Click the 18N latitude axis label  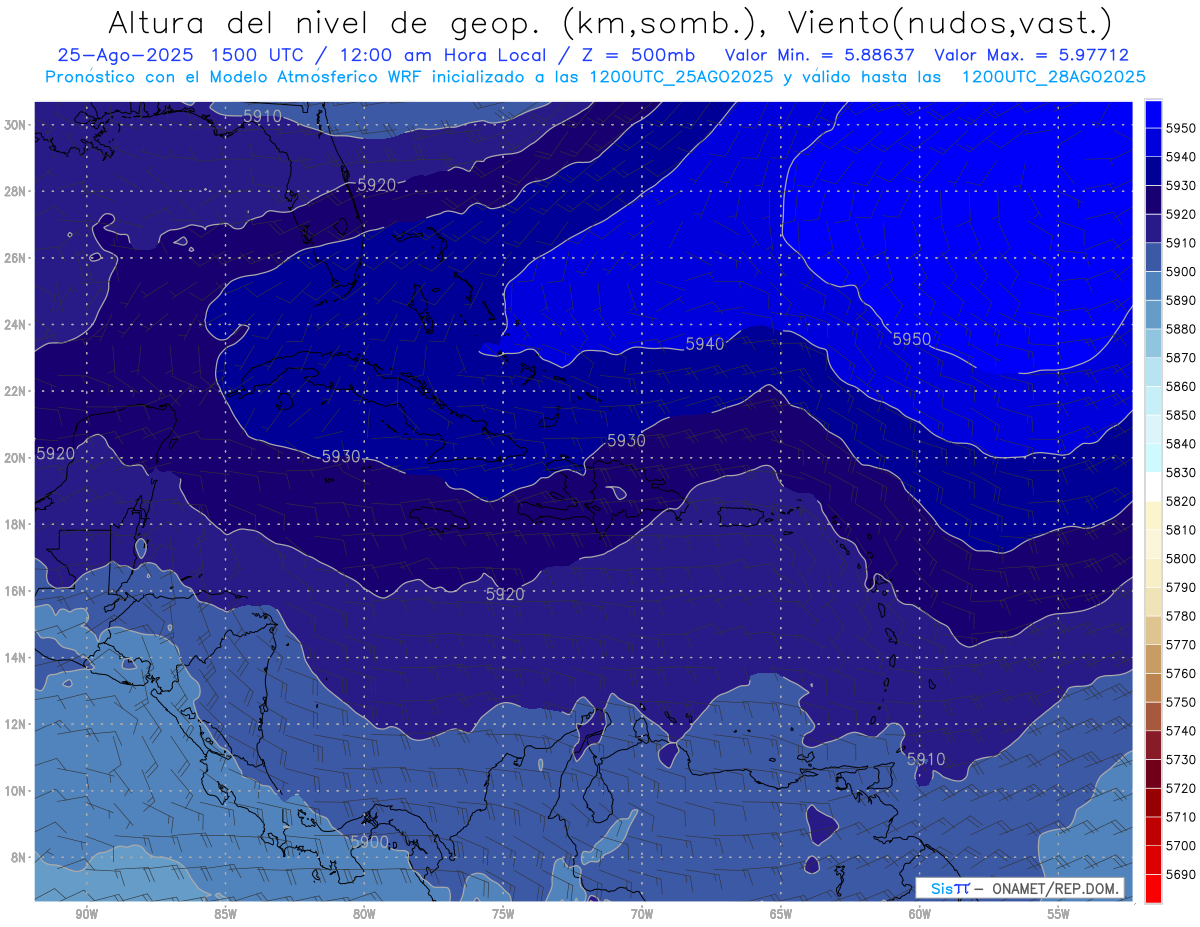[15, 524]
